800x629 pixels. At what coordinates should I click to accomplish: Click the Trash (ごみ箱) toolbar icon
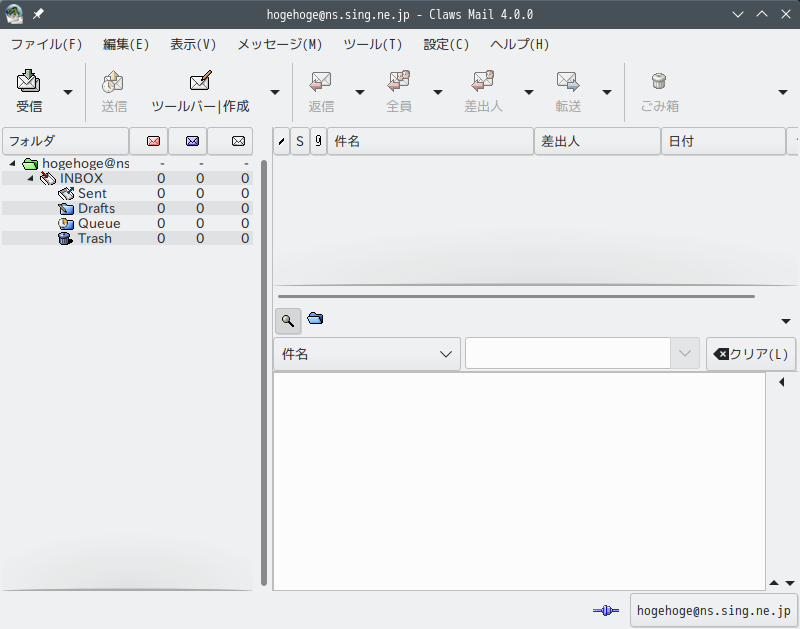tap(659, 81)
